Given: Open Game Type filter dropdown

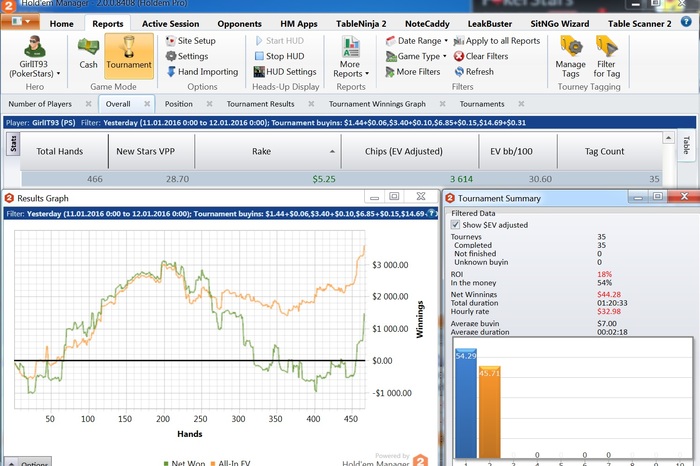Looking at the screenshot, I should click(416, 56).
